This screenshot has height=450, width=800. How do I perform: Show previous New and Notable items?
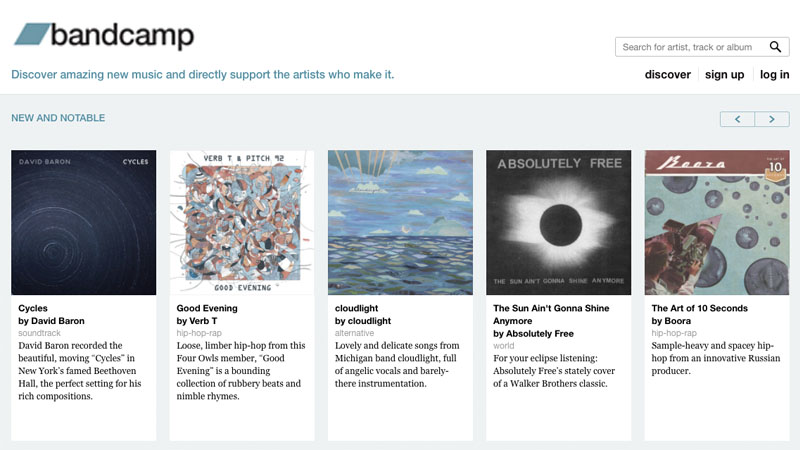(737, 119)
